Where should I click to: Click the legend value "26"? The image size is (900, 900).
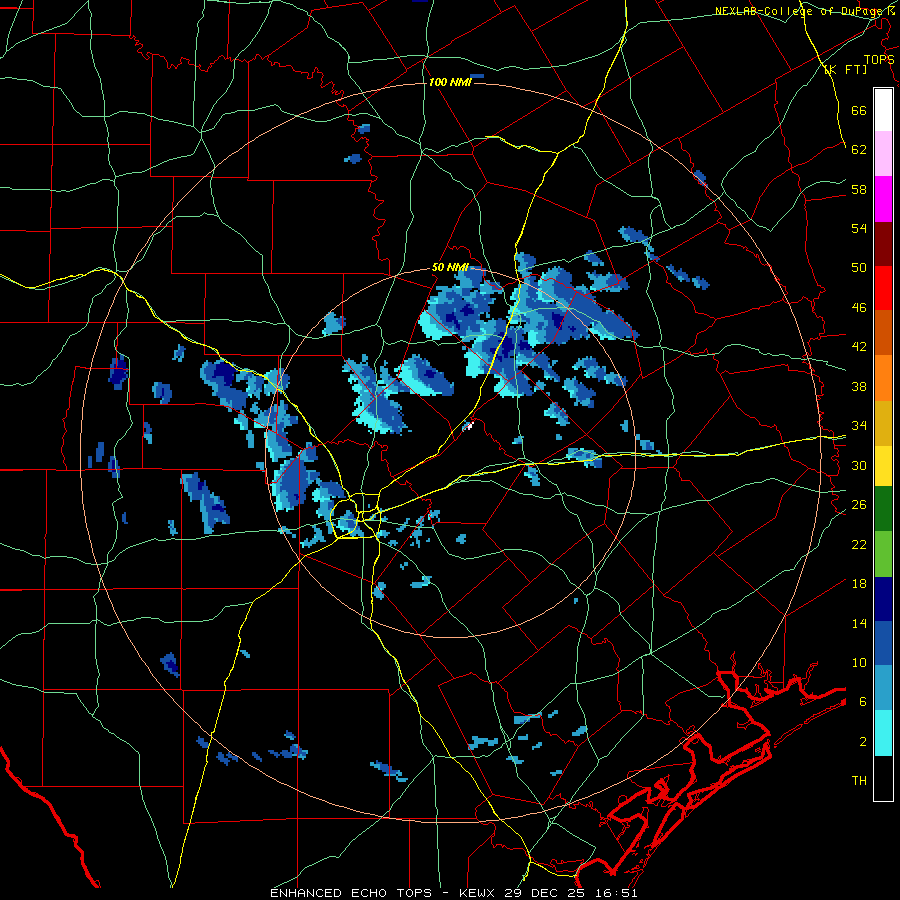[859, 505]
